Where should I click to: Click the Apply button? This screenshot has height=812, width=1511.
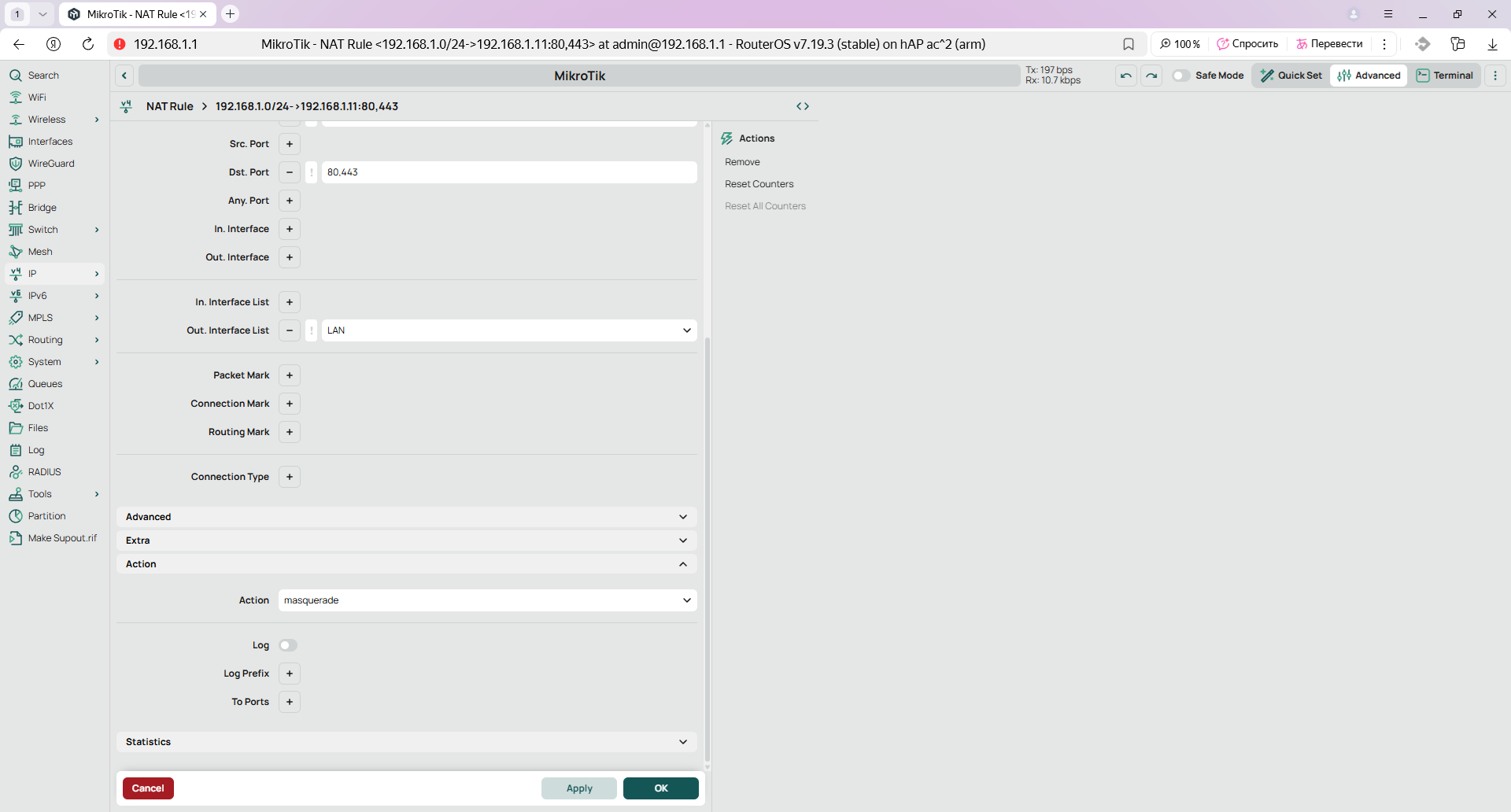tap(579, 788)
